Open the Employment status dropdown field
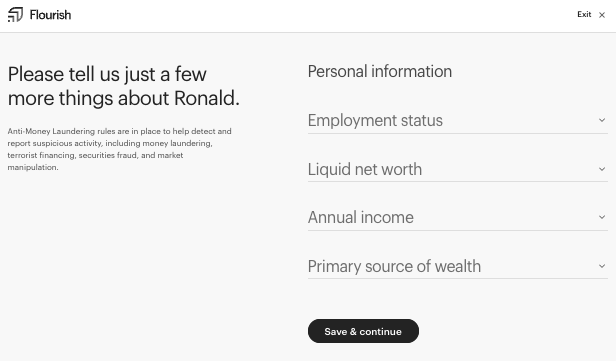Screen dimensions: 616x361 (x=458, y=121)
